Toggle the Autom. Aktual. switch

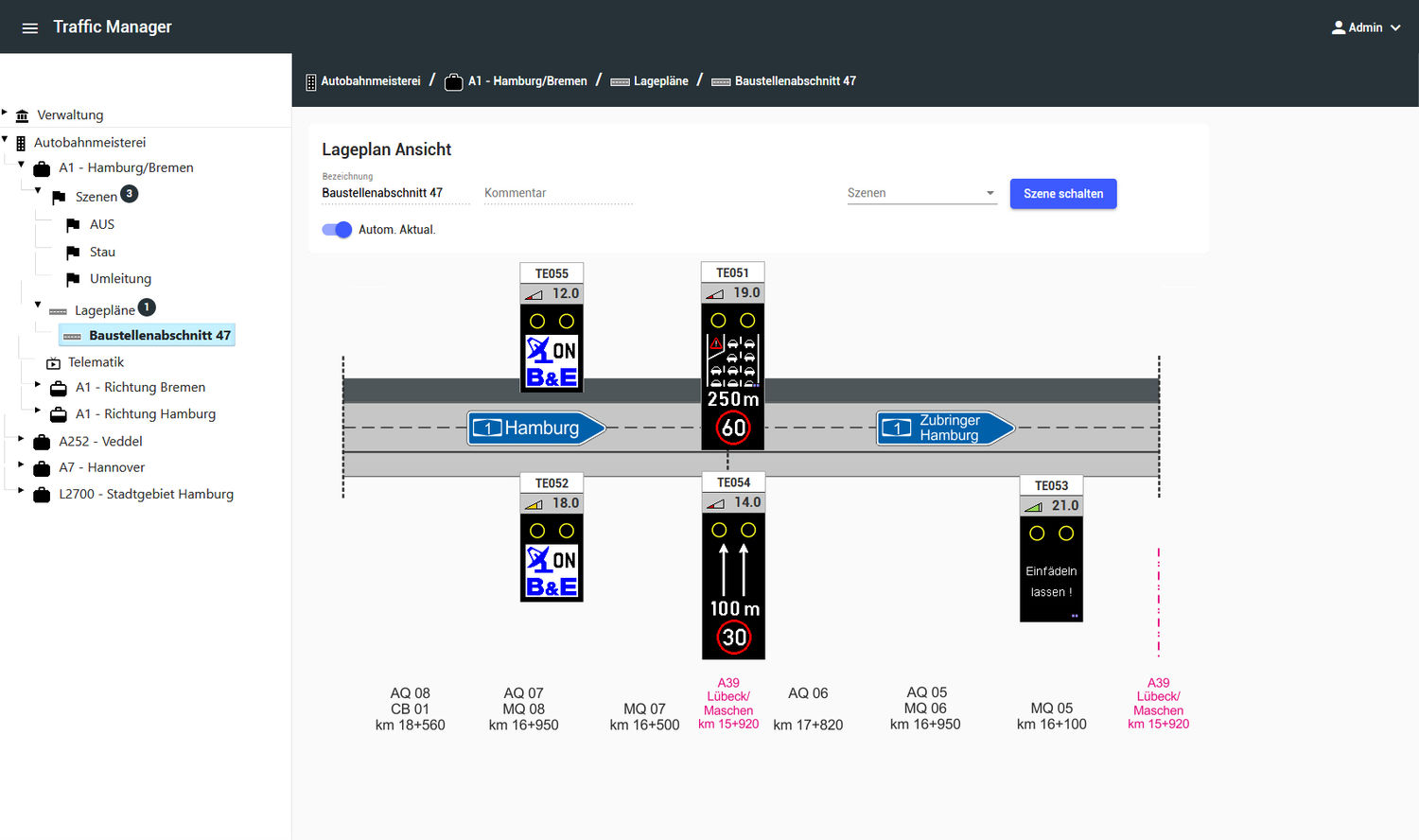pos(337,230)
